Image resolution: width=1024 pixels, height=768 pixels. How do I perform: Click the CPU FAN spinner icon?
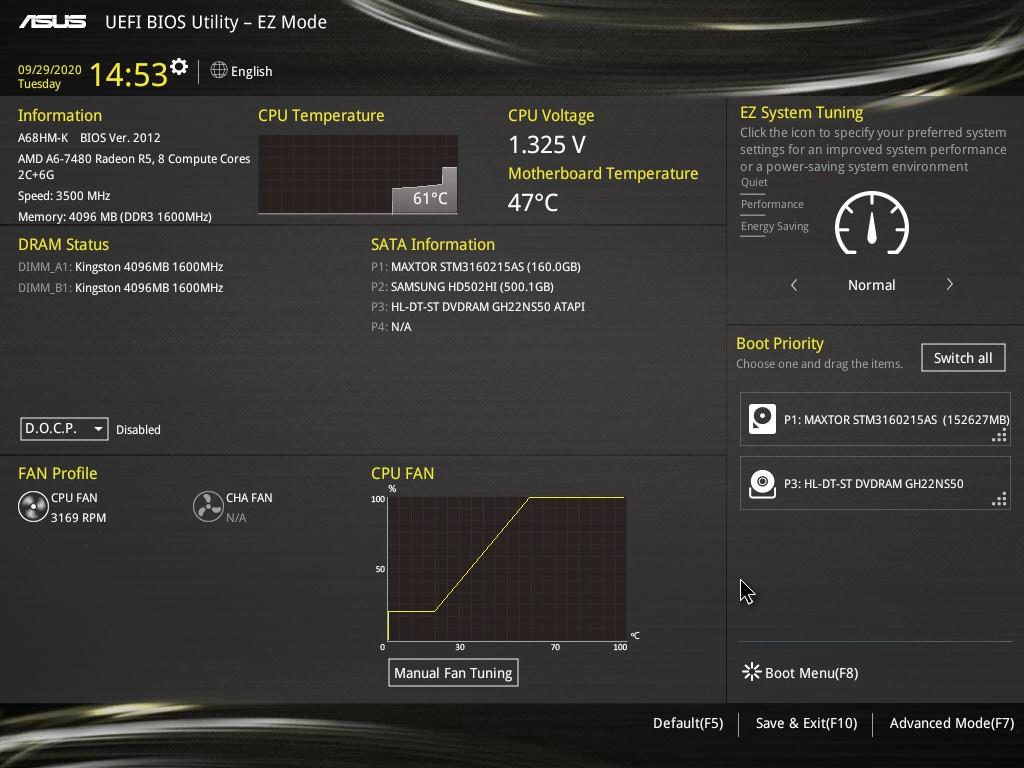click(33, 507)
